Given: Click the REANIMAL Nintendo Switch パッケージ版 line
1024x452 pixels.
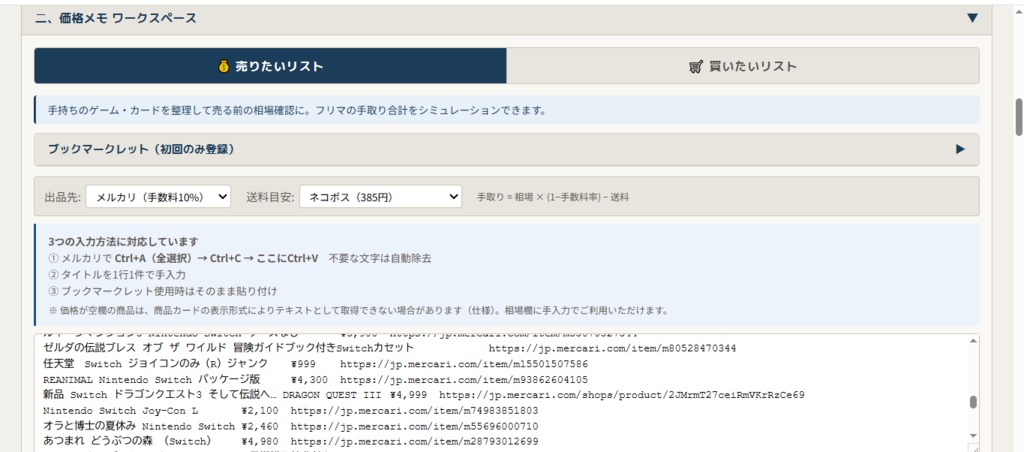Looking at the screenshot, I should pos(315,379).
